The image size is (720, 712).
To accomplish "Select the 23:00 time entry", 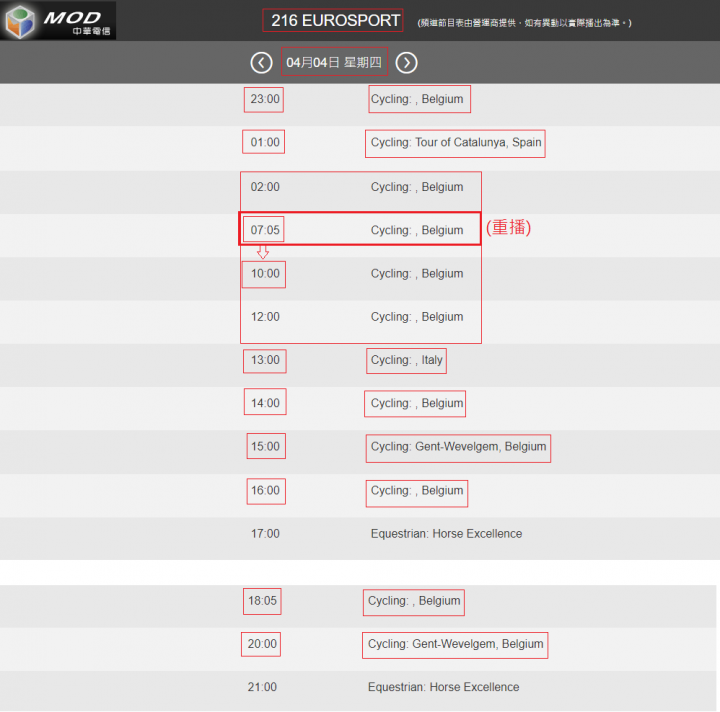I will click(265, 99).
